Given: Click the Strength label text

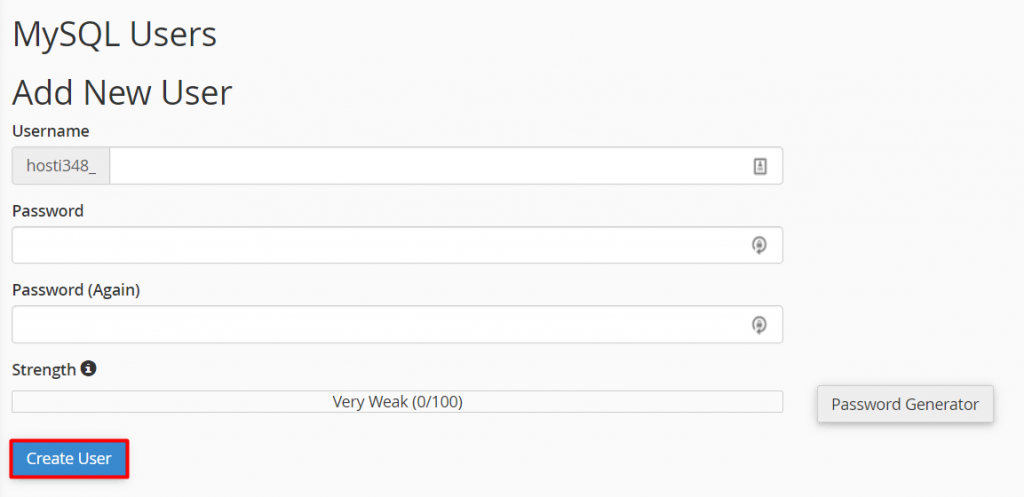Looking at the screenshot, I should click(43, 370).
